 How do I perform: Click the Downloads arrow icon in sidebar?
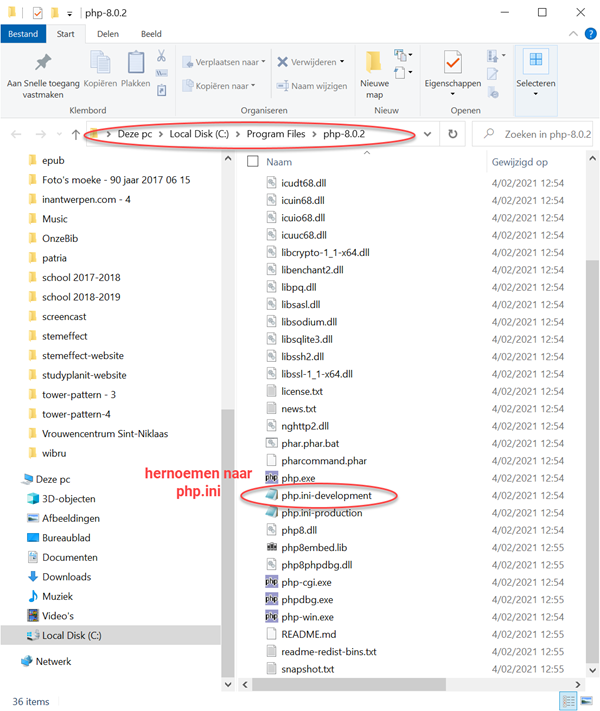pos(33,577)
